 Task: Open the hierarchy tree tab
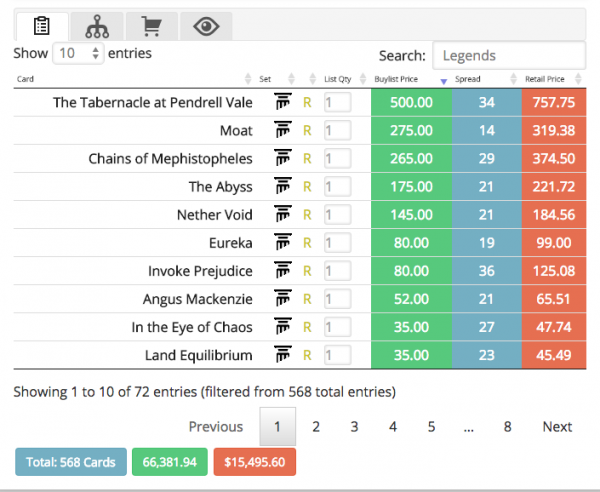[97, 26]
